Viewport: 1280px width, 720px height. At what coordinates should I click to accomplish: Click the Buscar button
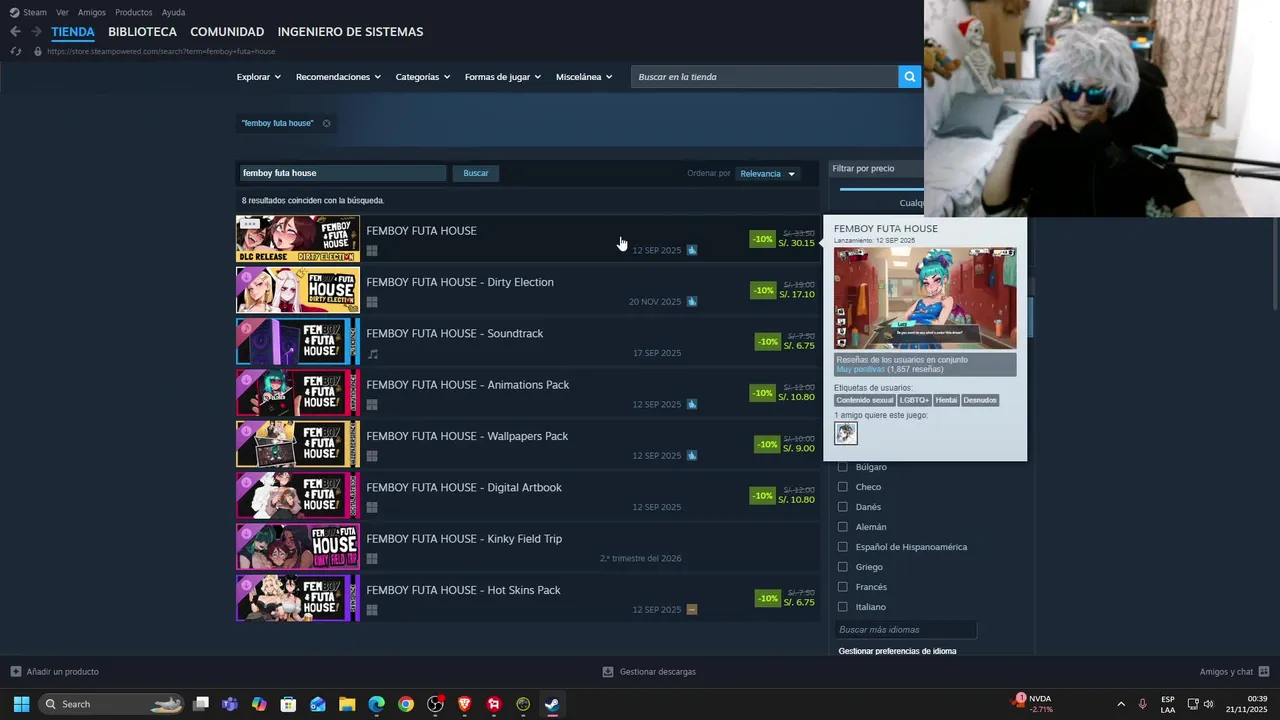(x=476, y=173)
